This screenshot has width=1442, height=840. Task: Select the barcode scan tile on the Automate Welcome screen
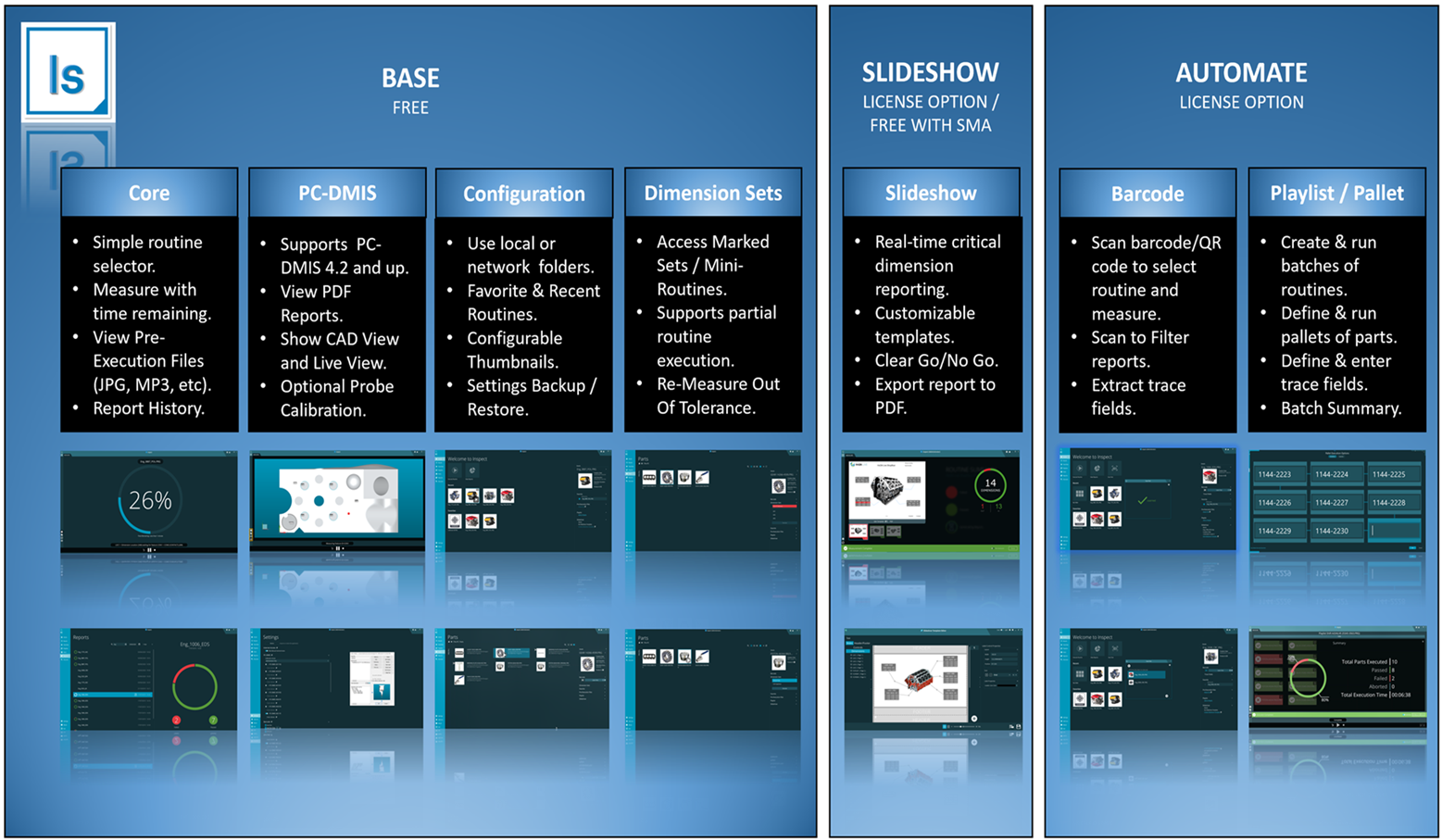pyautogui.click(x=1114, y=469)
